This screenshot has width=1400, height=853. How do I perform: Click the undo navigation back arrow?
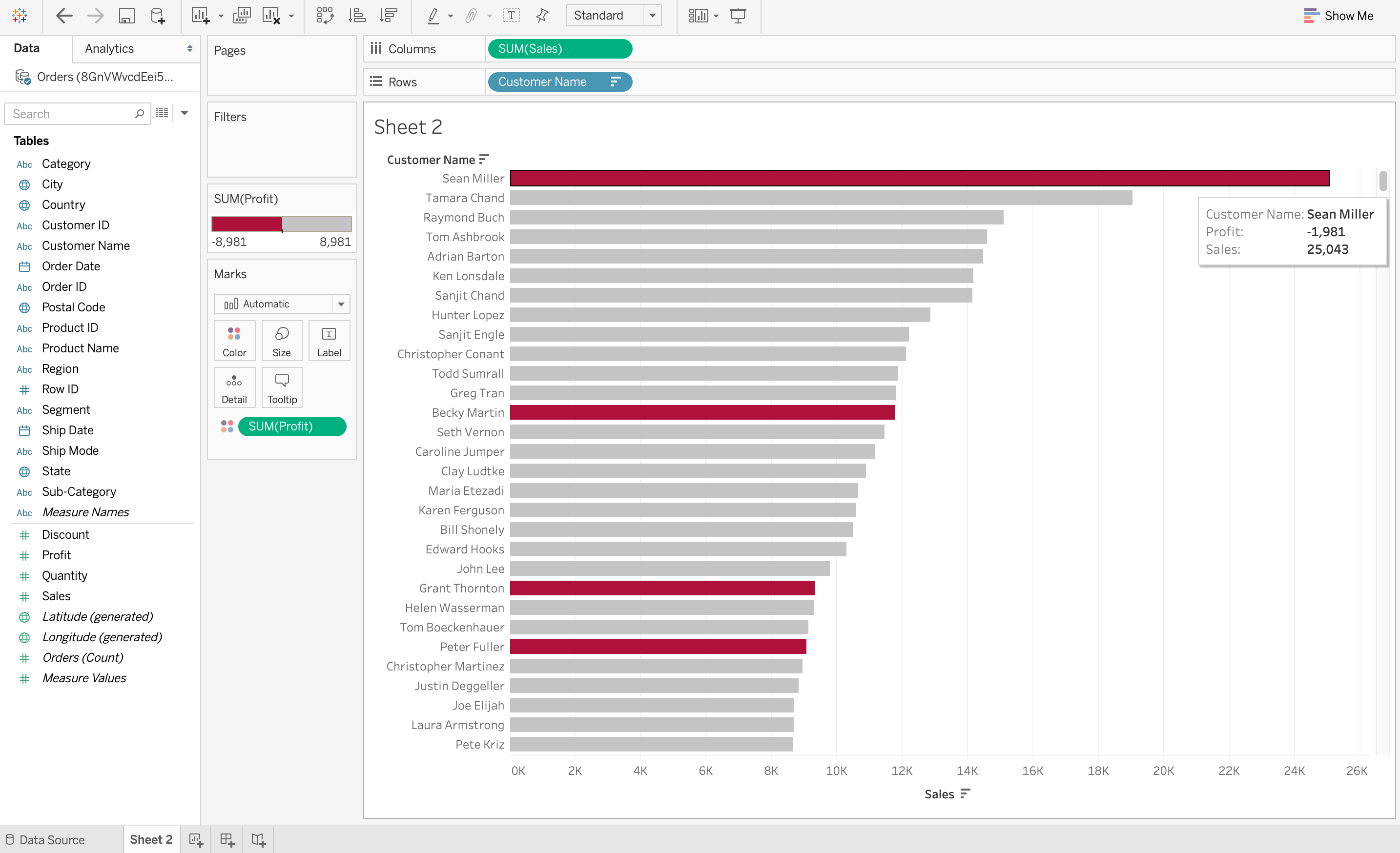coord(63,15)
